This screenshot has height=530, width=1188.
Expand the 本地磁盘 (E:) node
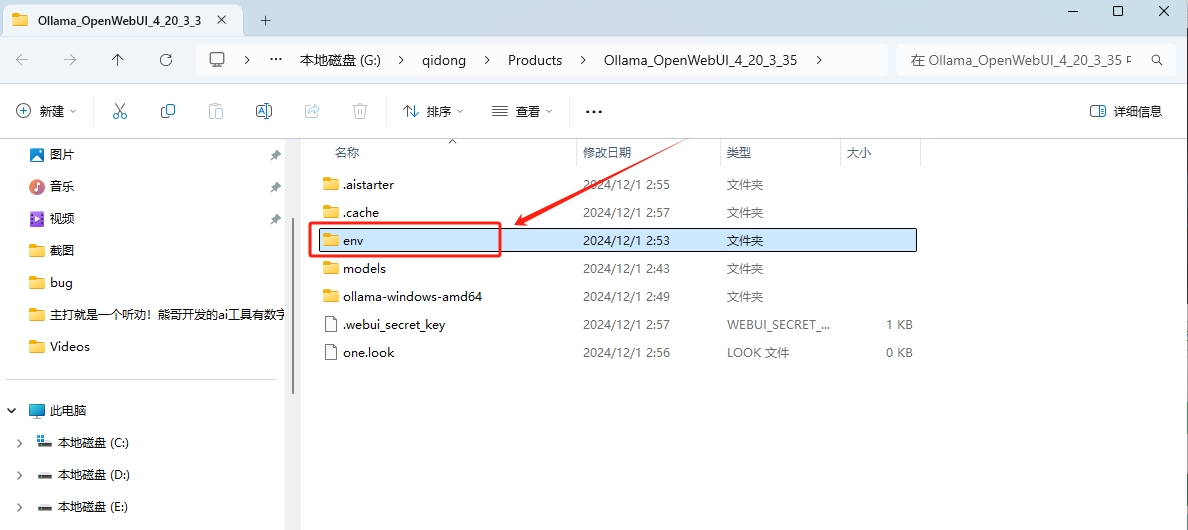coord(20,507)
